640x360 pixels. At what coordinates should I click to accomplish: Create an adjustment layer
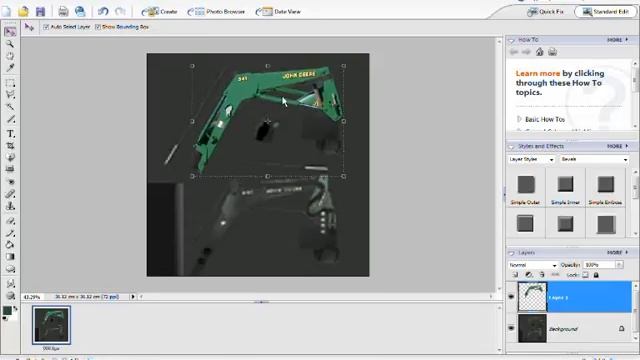(x=529, y=275)
